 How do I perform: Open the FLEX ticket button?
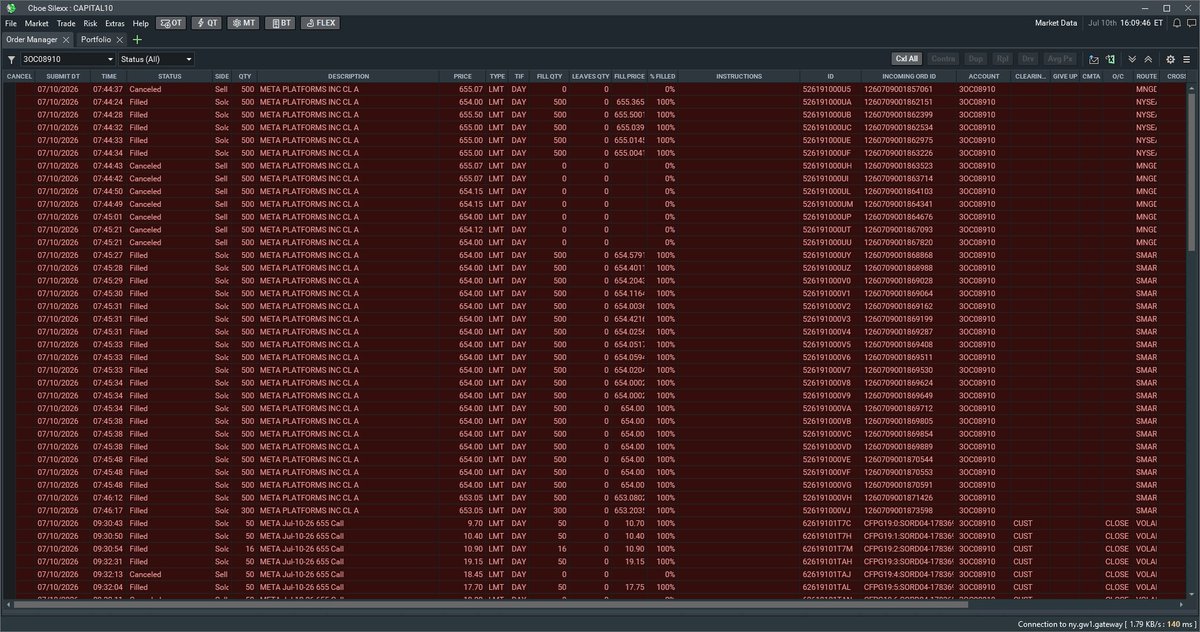320,22
